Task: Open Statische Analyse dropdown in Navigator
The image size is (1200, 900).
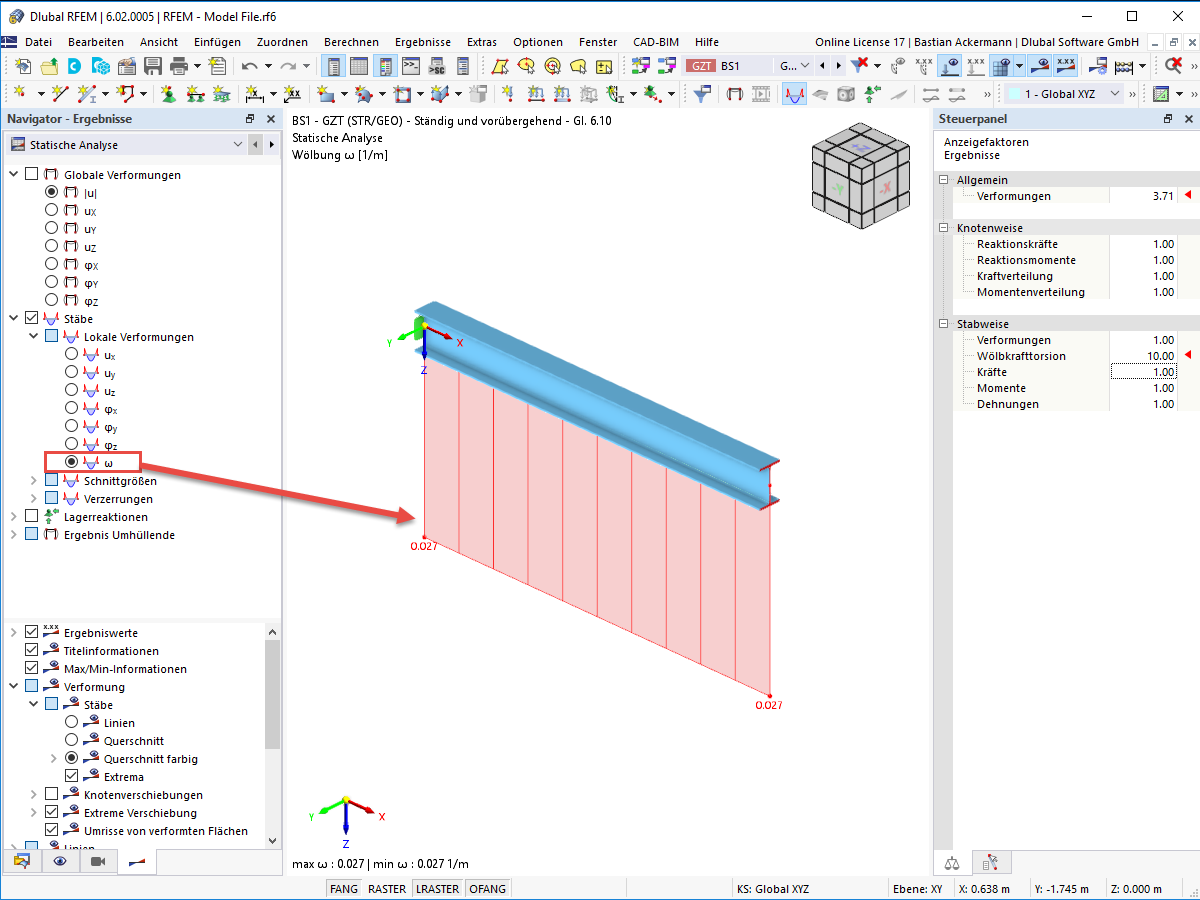Action: [x=237, y=145]
